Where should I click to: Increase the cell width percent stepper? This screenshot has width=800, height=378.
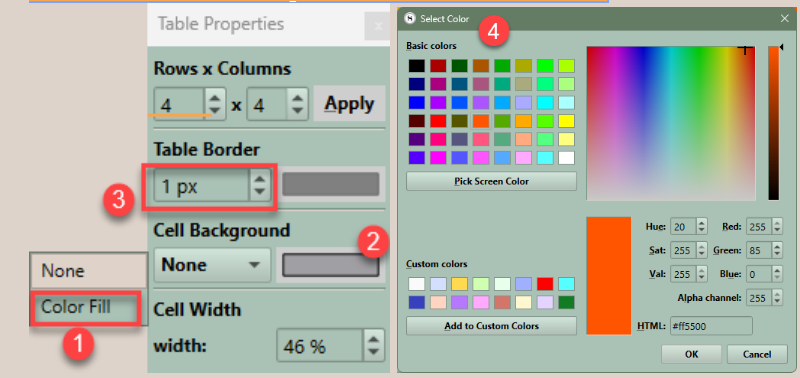point(373,340)
